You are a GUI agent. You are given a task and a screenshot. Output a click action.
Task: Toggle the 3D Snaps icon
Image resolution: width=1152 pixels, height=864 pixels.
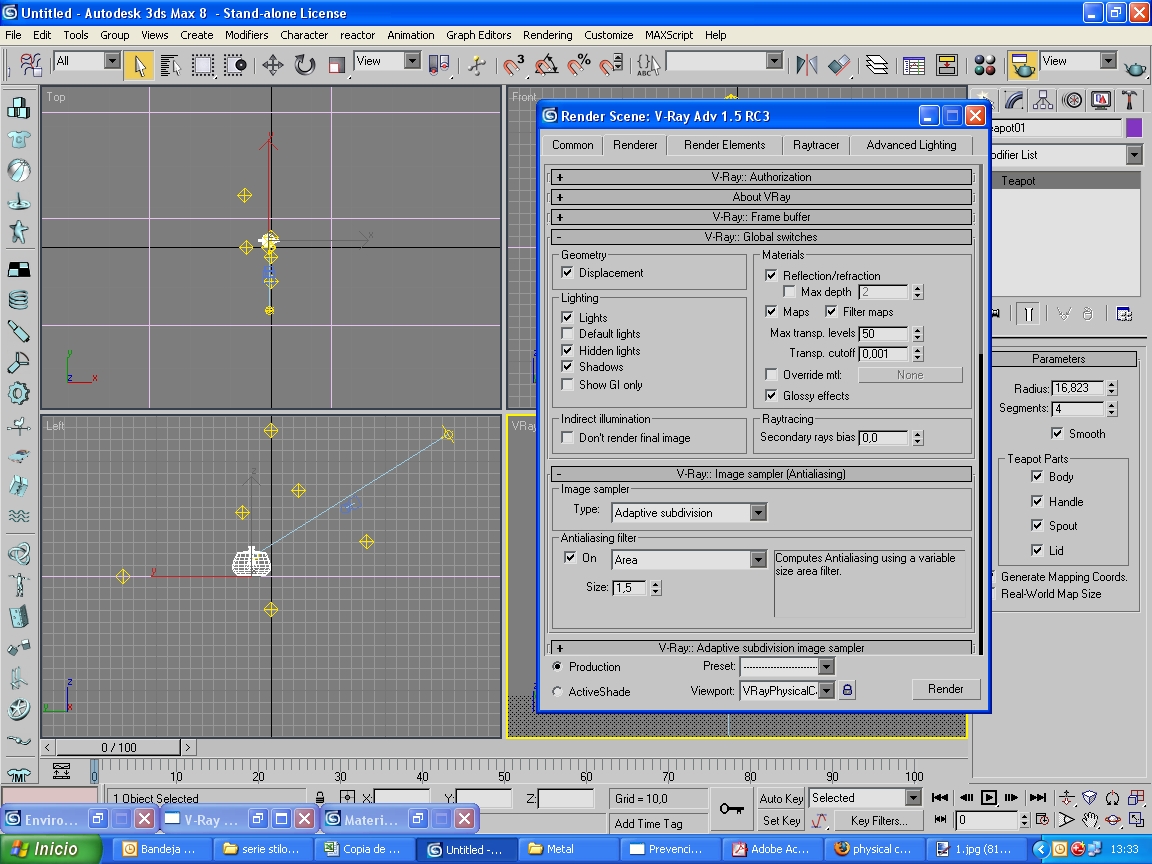click(x=514, y=65)
